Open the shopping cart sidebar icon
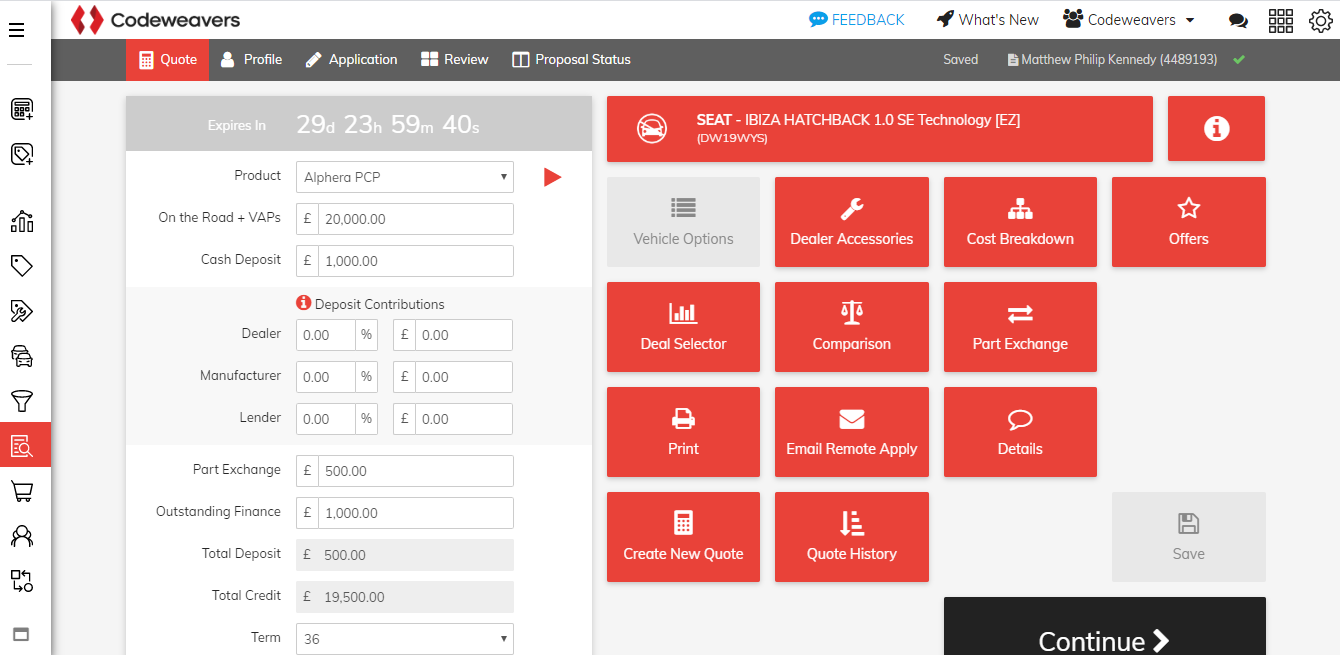 (22, 491)
